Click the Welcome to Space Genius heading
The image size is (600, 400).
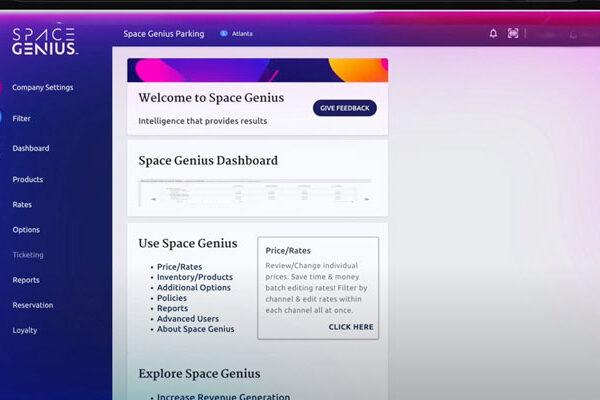(211, 98)
